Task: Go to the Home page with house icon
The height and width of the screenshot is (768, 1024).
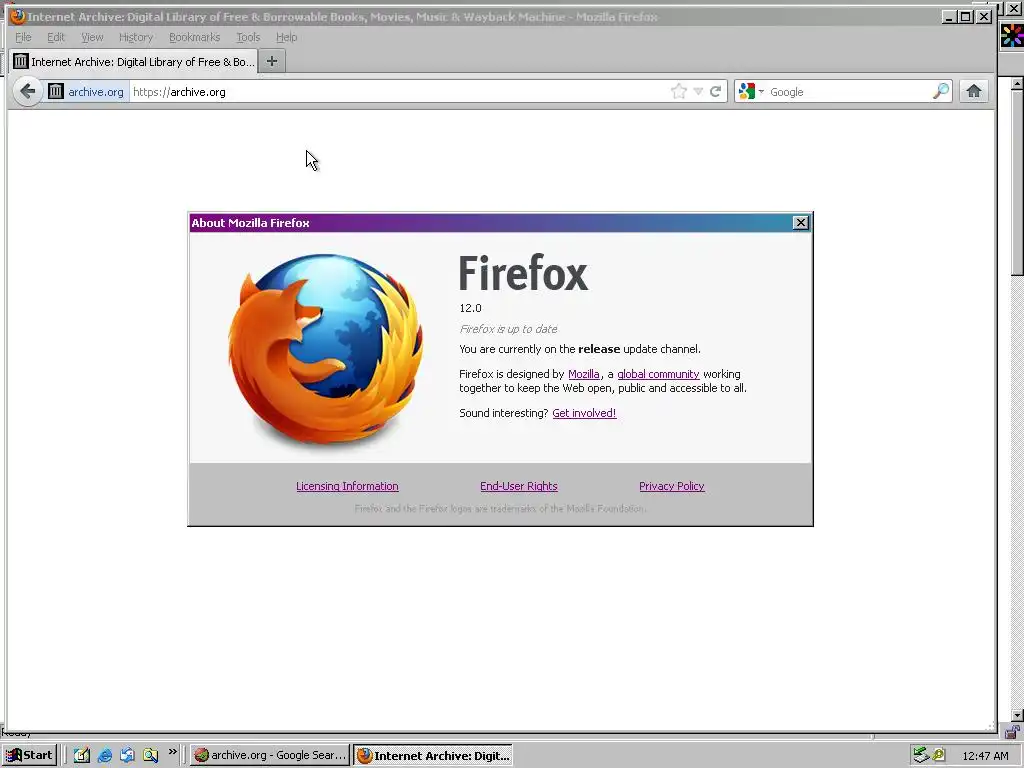Action: click(x=974, y=91)
